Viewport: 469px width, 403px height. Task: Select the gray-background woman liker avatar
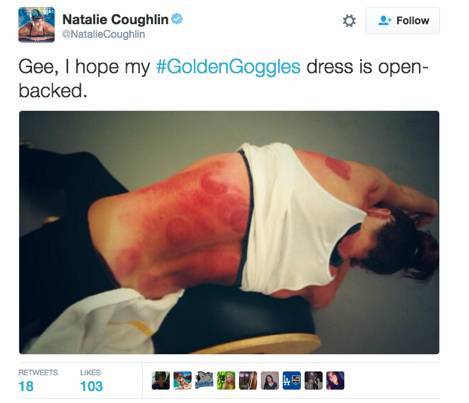tap(270, 380)
